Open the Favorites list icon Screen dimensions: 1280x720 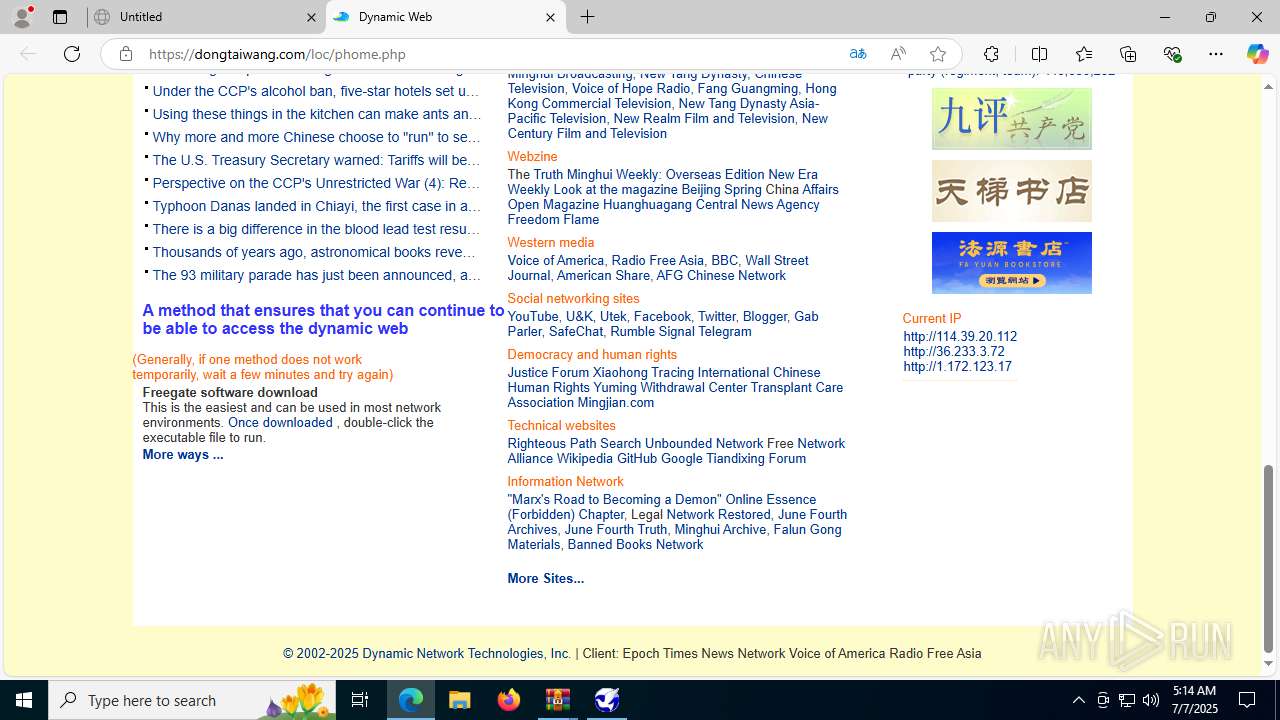[x=1084, y=54]
